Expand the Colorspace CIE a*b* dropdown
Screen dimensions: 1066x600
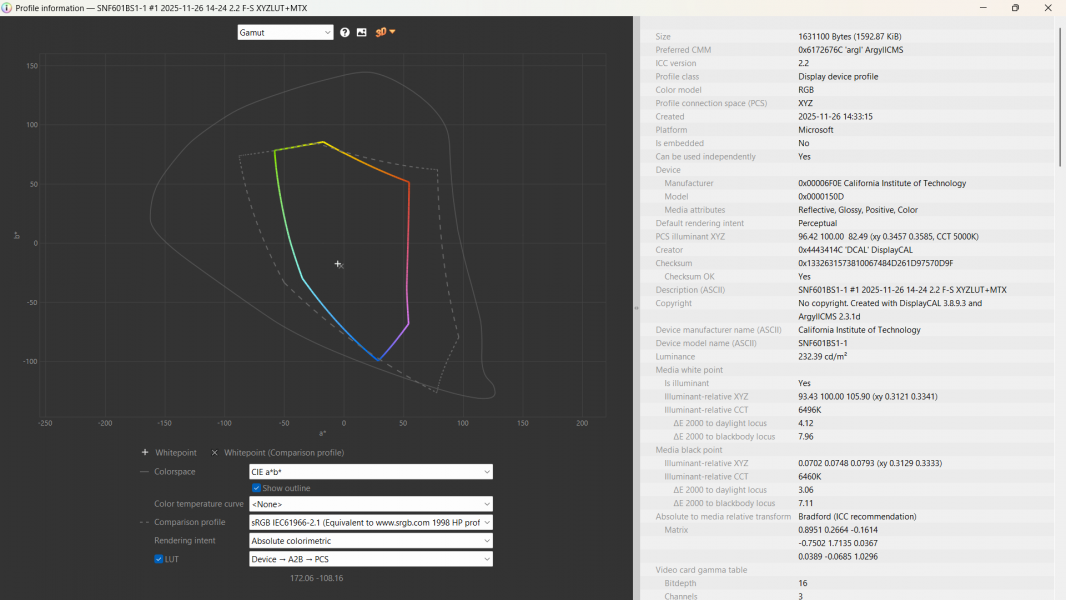tap(370, 472)
